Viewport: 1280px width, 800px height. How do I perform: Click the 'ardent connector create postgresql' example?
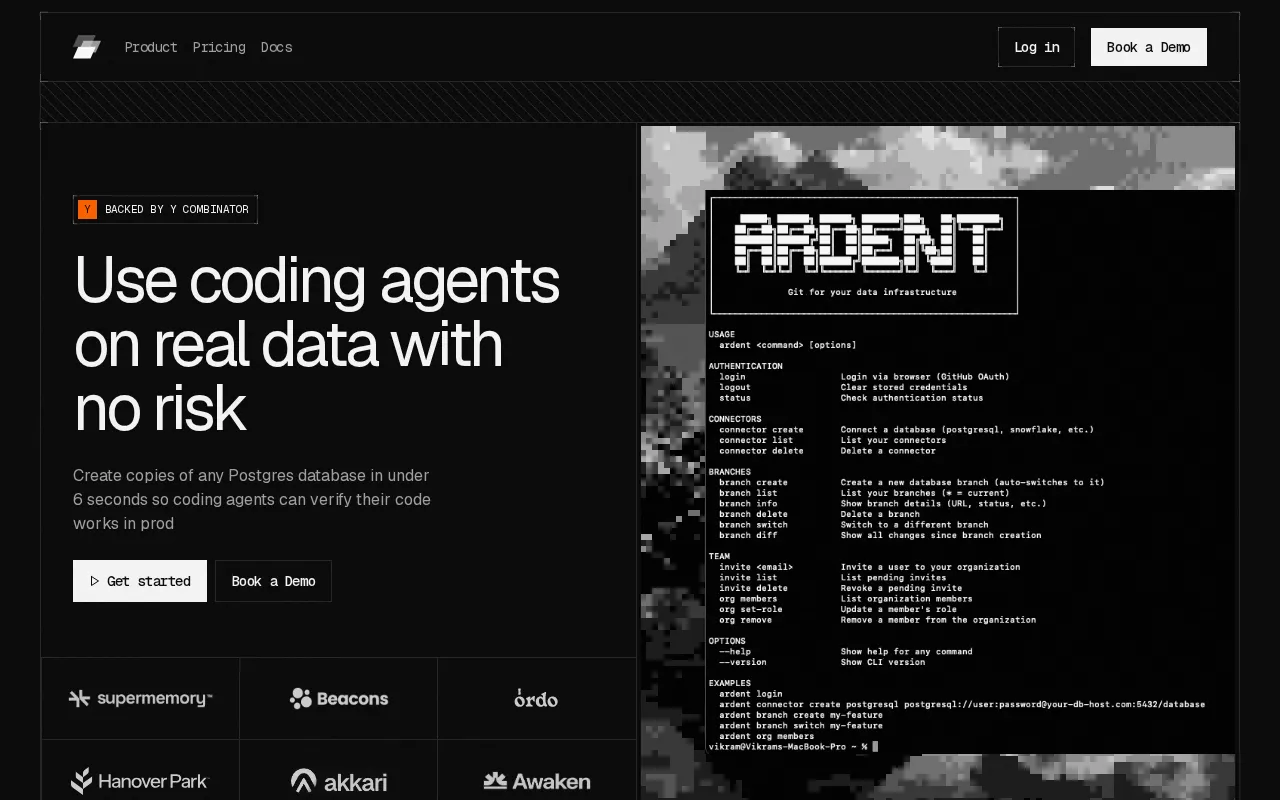click(x=962, y=704)
